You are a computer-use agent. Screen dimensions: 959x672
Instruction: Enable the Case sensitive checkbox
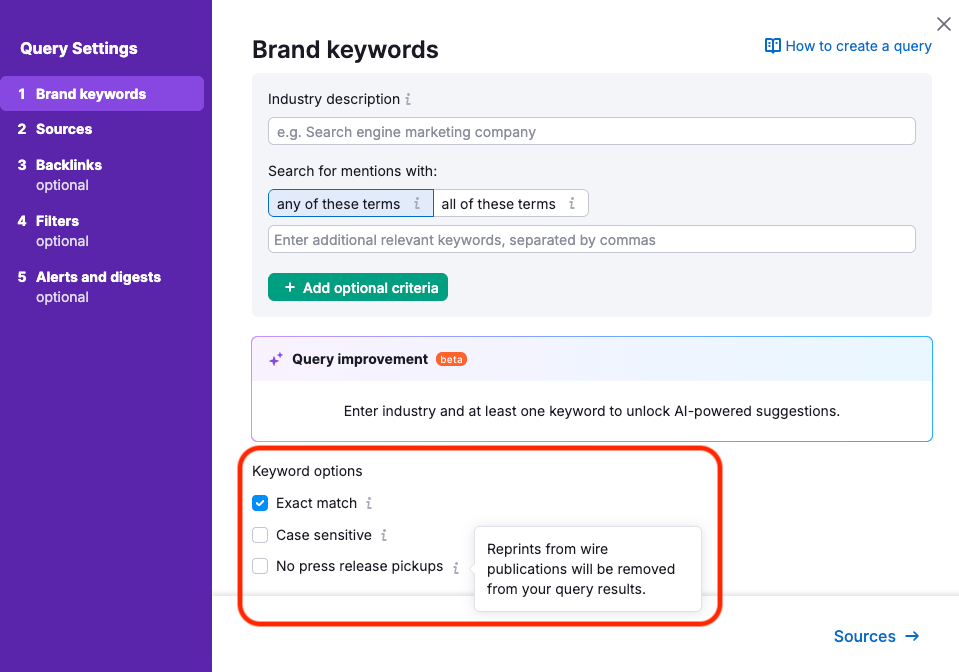coord(260,535)
